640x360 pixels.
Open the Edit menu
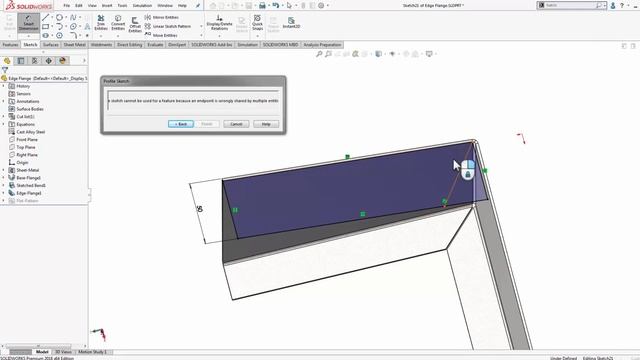79,6
